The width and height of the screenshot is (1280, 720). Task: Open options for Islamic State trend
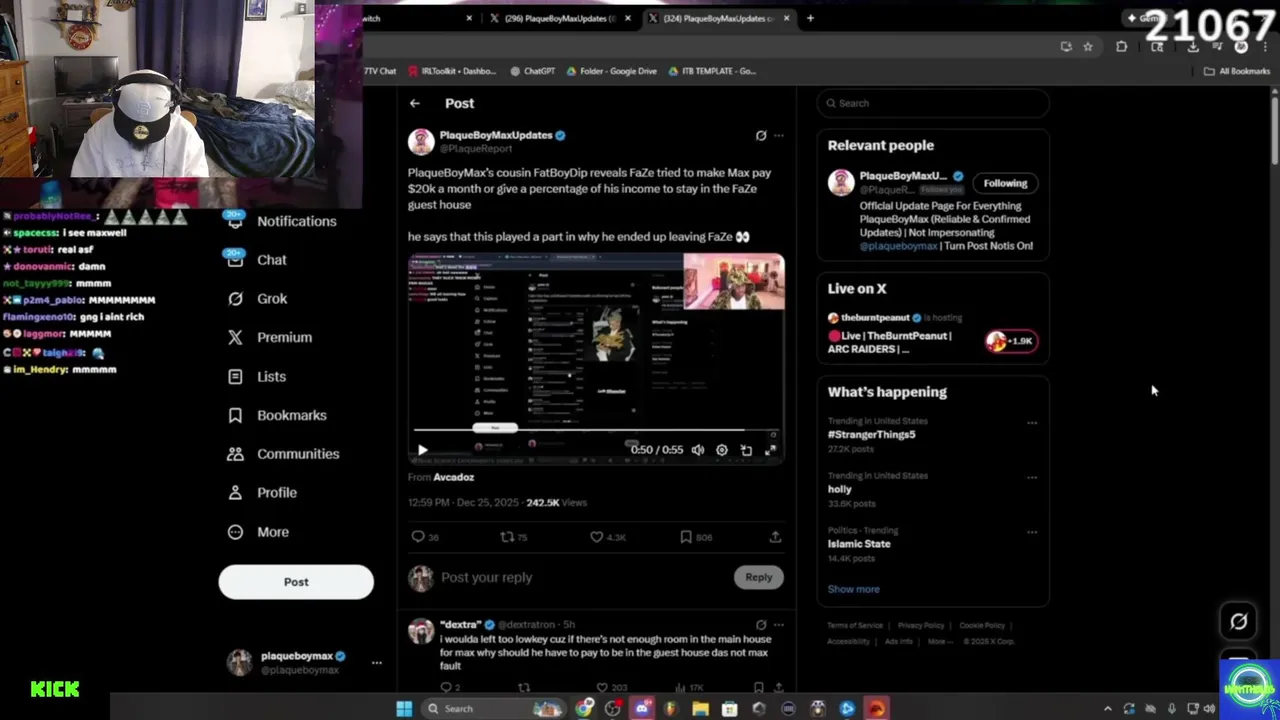[1032, 533]
